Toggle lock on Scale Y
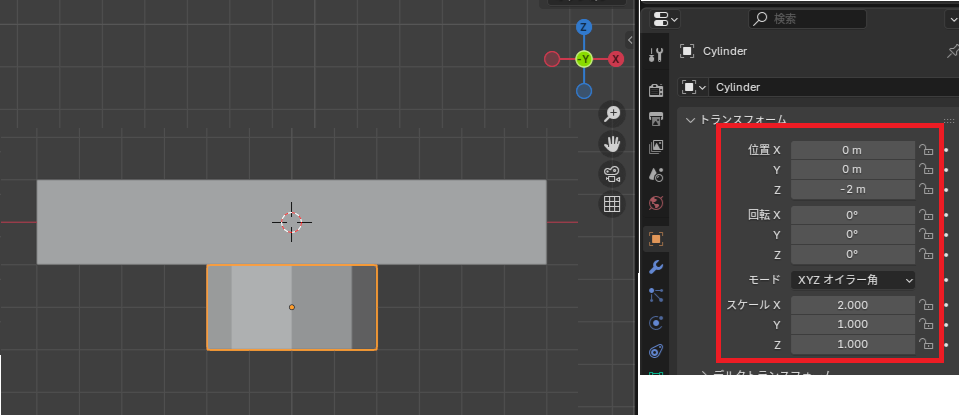 tap(927, 325)
